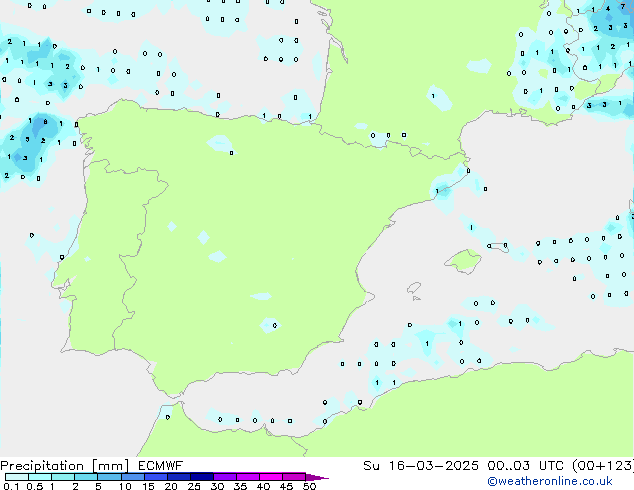This screenshot has height=490, width=634.
Task: Click the 'Su' weekday label
Action: pyautogui.click(x=371, y=466)
